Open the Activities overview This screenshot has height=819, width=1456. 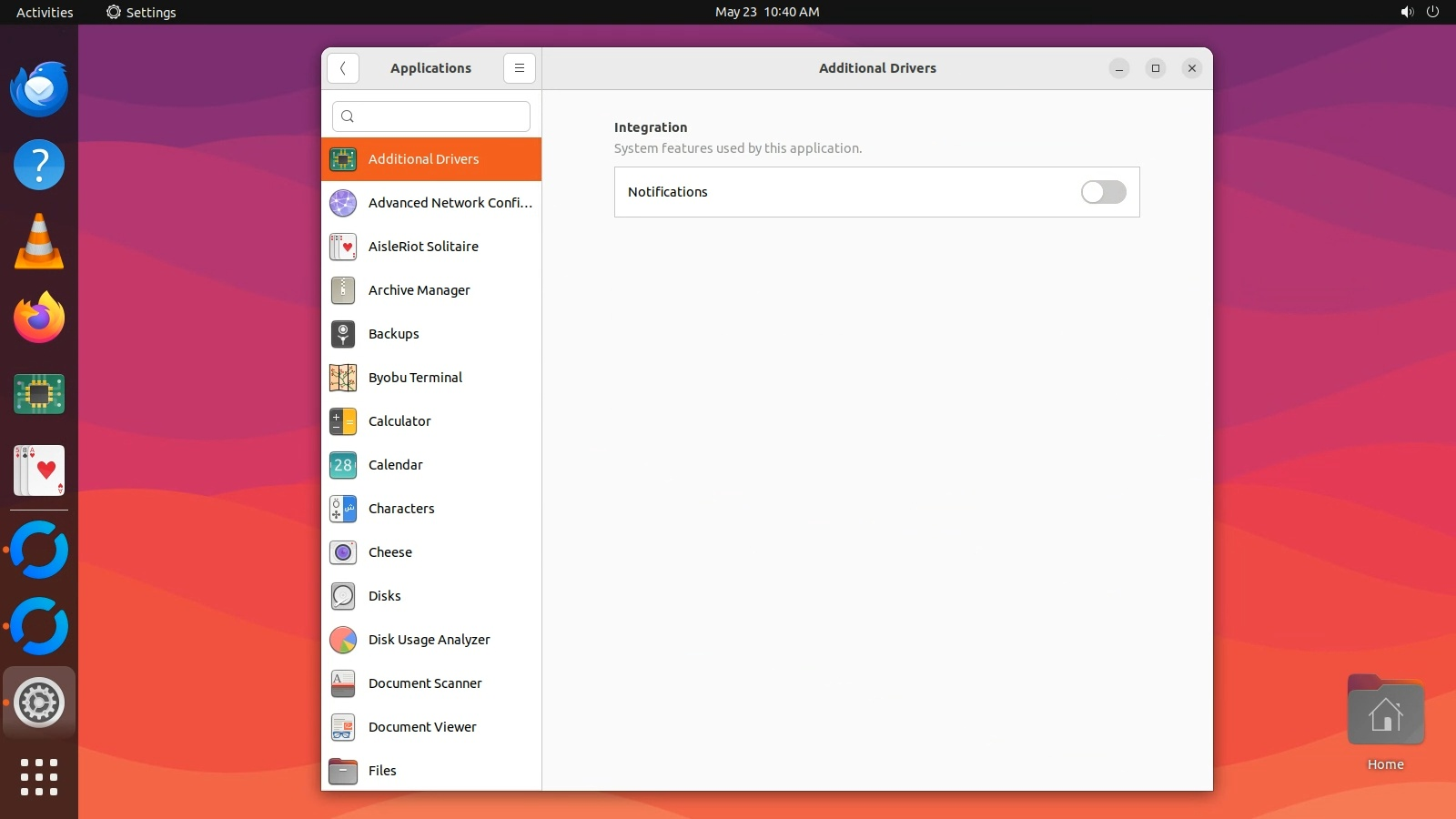45,12
